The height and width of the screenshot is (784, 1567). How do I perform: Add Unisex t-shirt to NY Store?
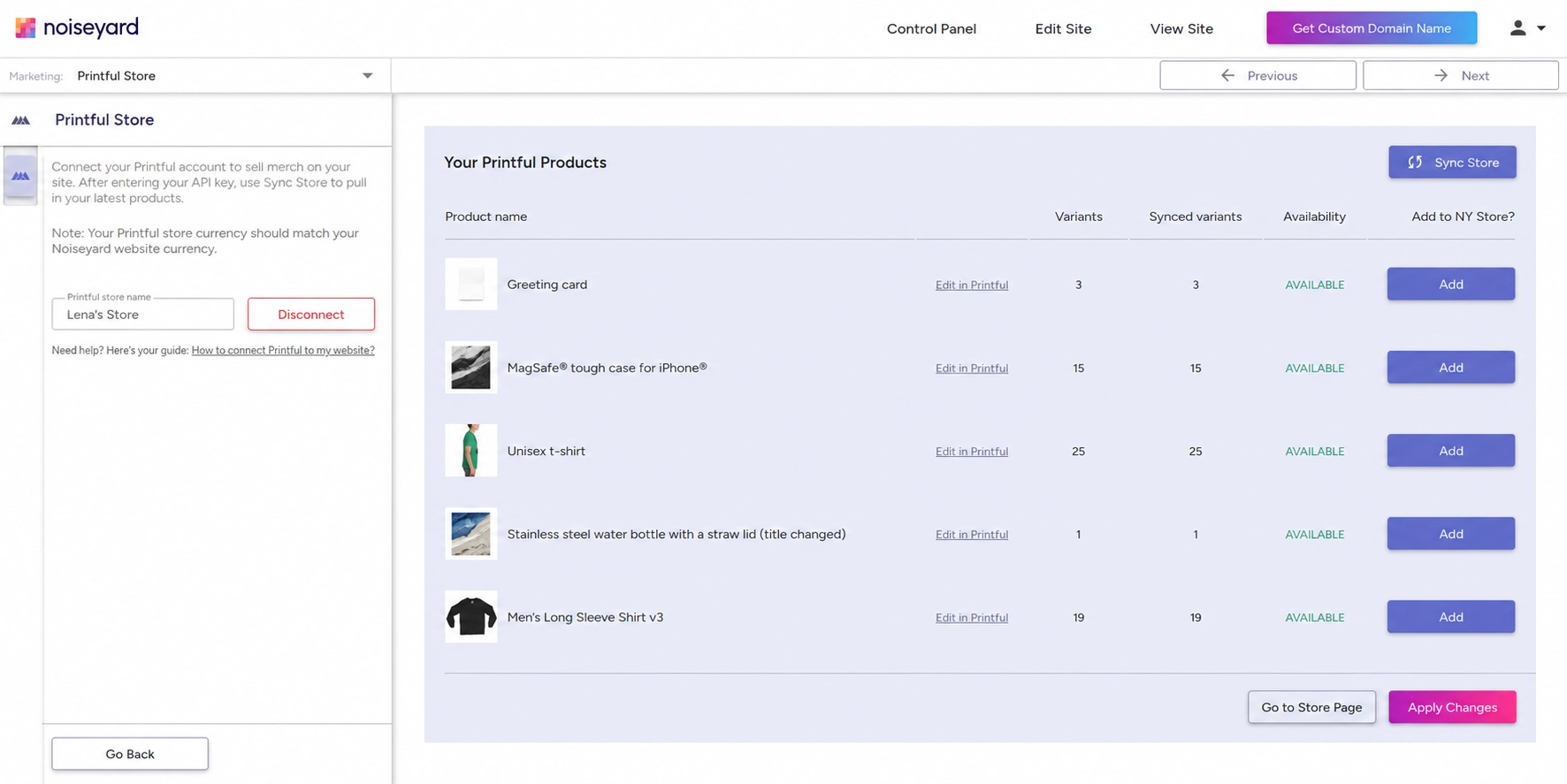coord(1450,450)
